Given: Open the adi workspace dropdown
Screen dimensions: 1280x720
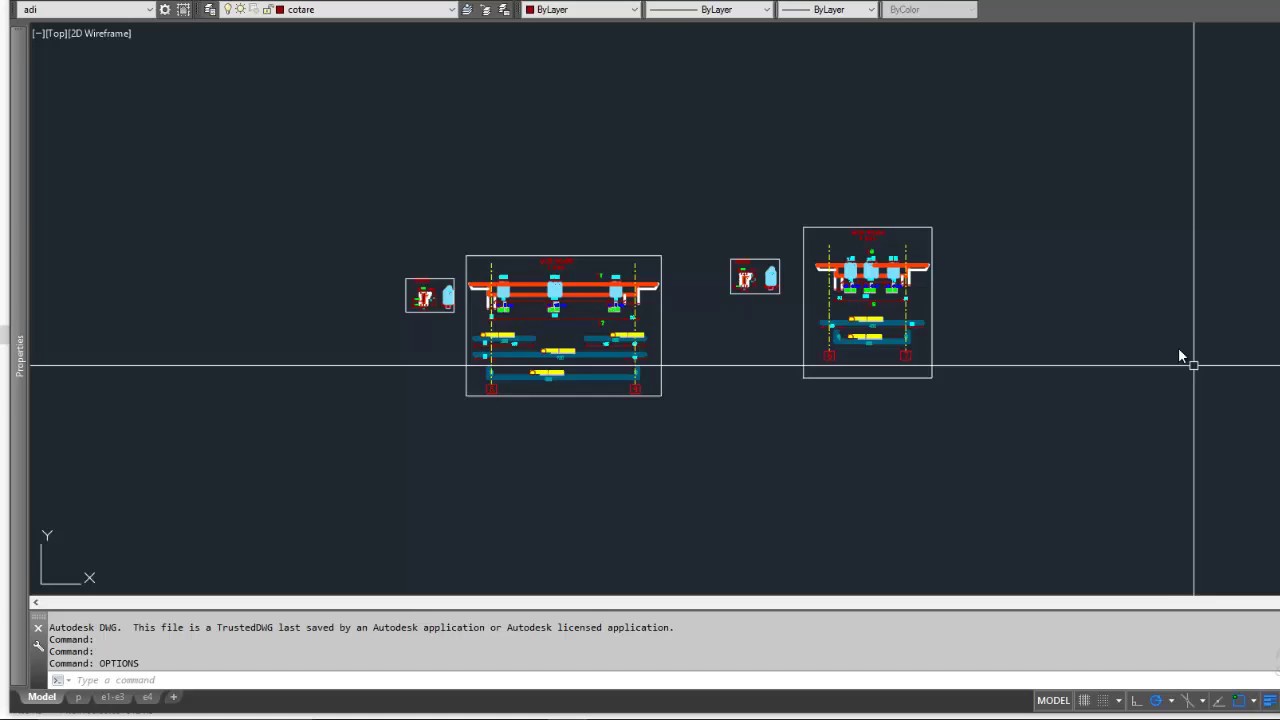Looking at the screenshot, I should tap(150, 9).
